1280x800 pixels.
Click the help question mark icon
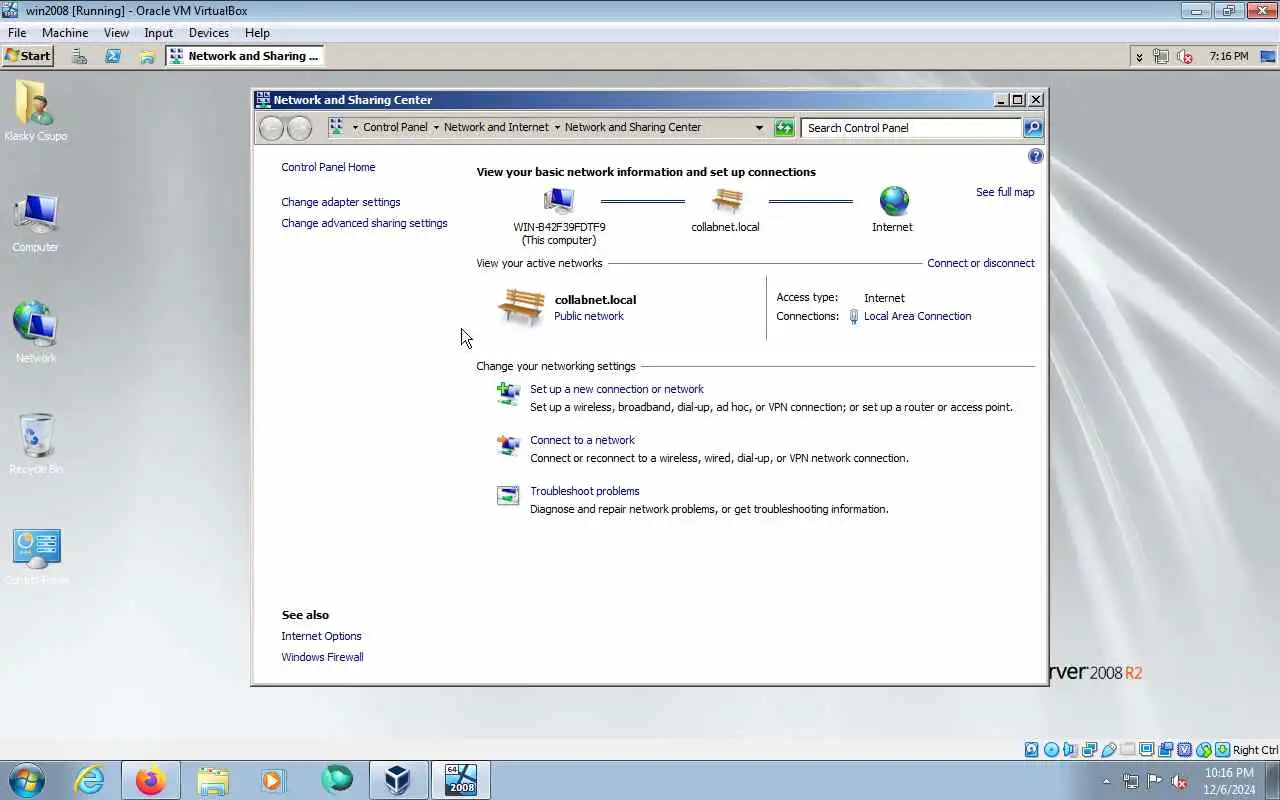[1035, 156]
